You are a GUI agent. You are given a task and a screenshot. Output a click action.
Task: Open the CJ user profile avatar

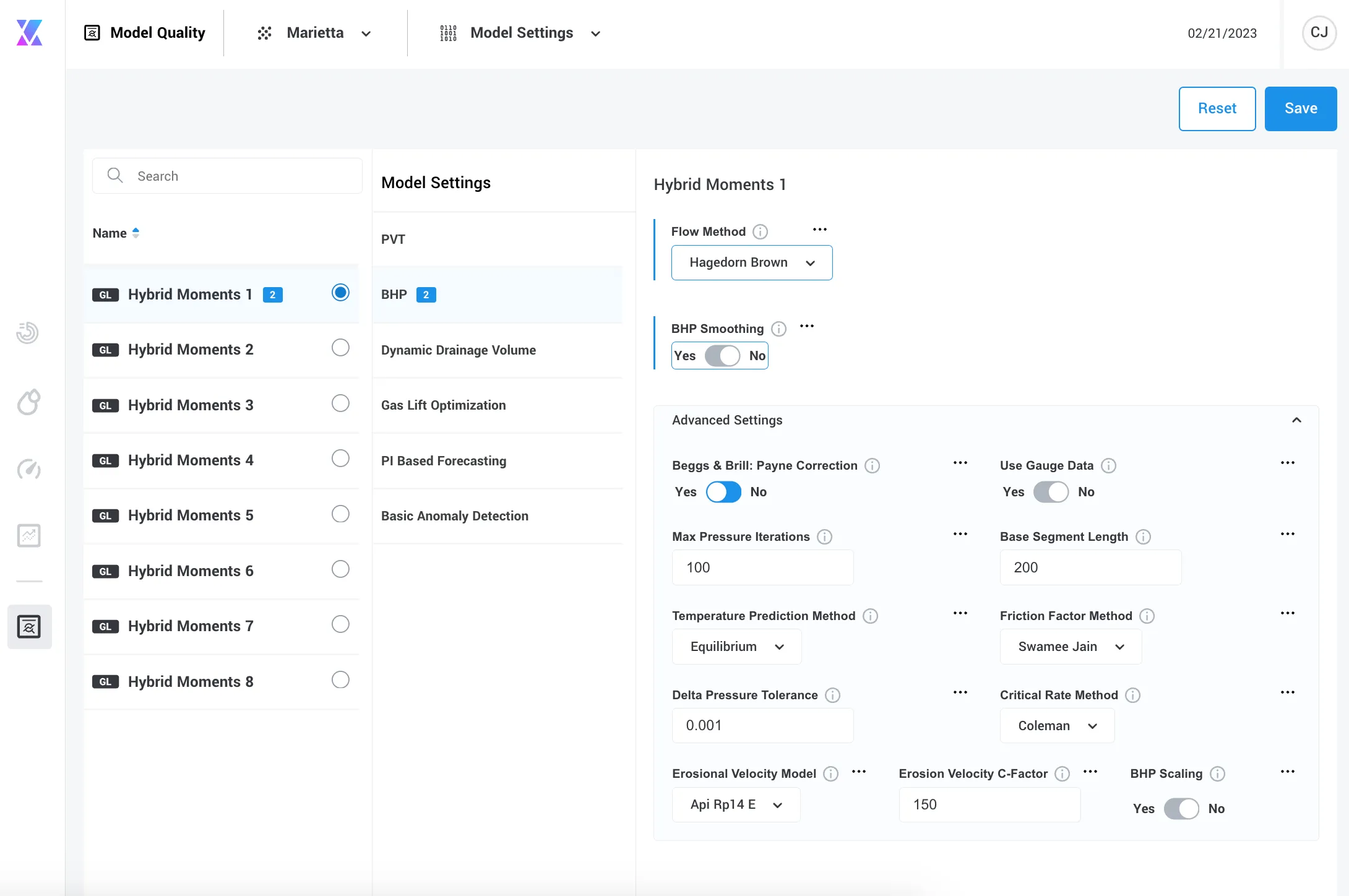click(x=1319, y=33)
